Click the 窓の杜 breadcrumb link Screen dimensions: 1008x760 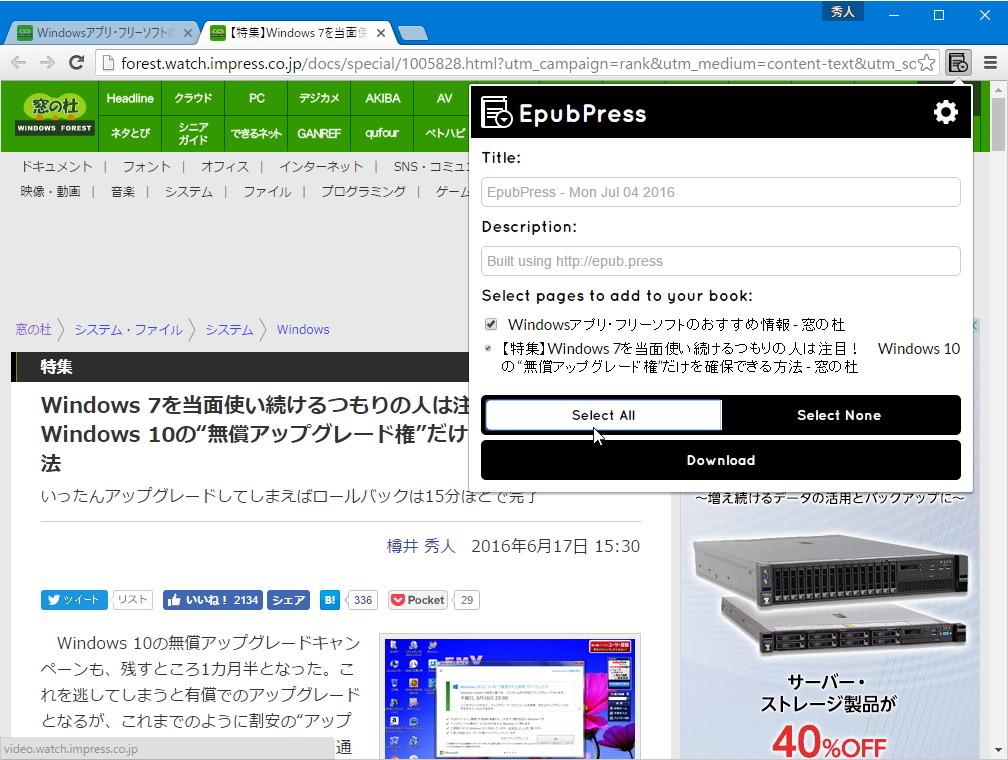coord(33,329)
